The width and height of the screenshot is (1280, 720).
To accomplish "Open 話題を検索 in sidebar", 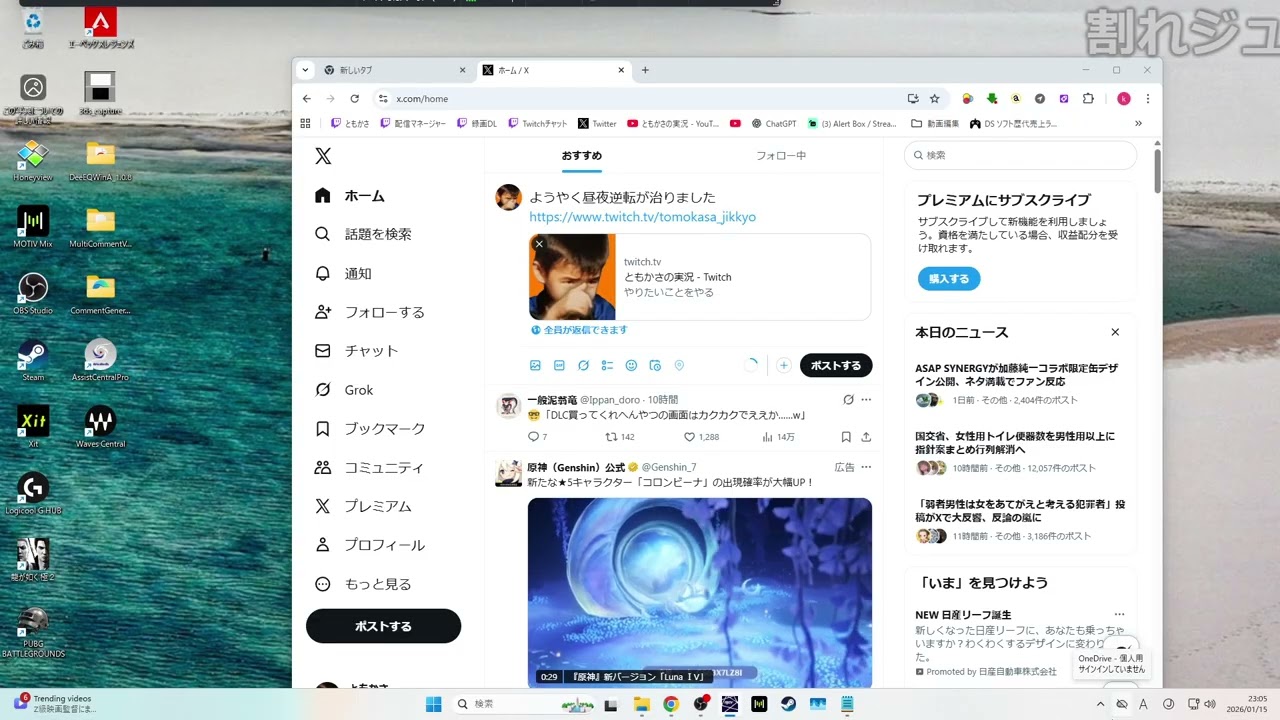I will pyautogui.click(x=364, y=234).
